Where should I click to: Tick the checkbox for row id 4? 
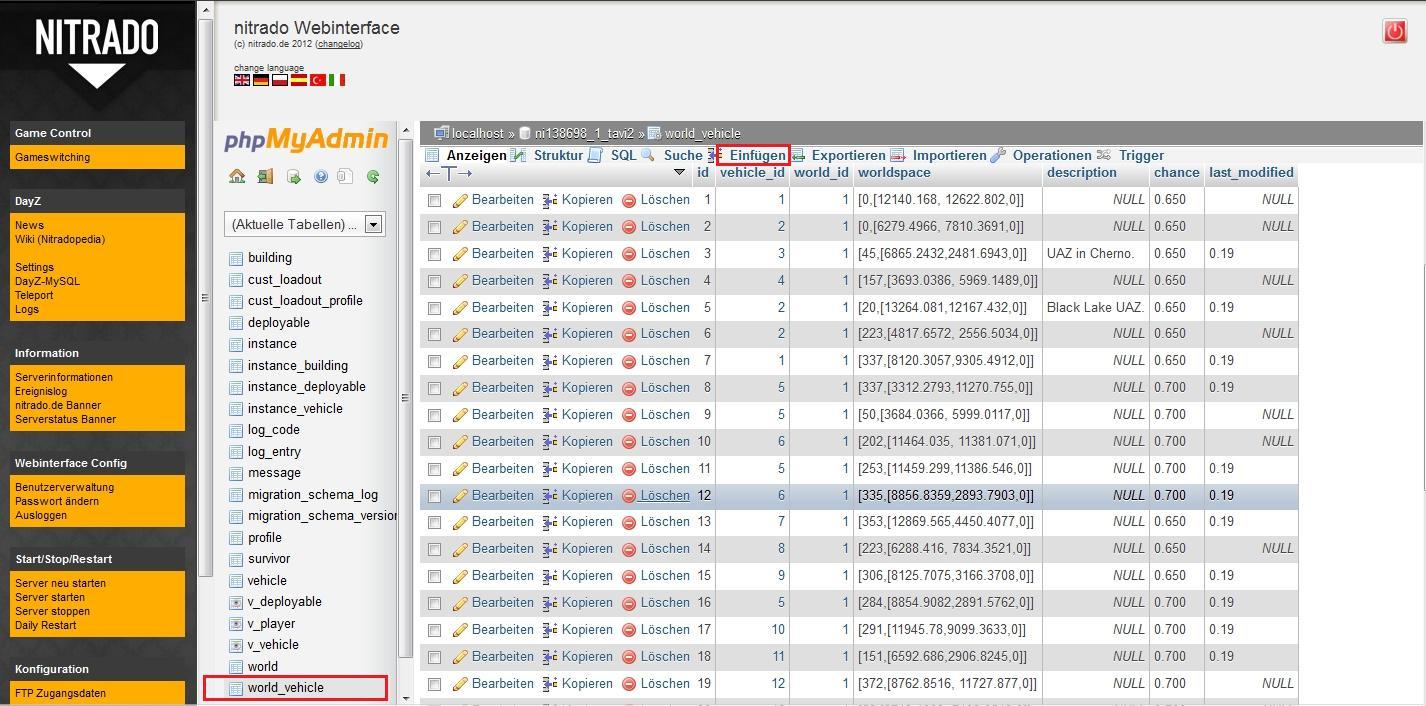[434, 282]
